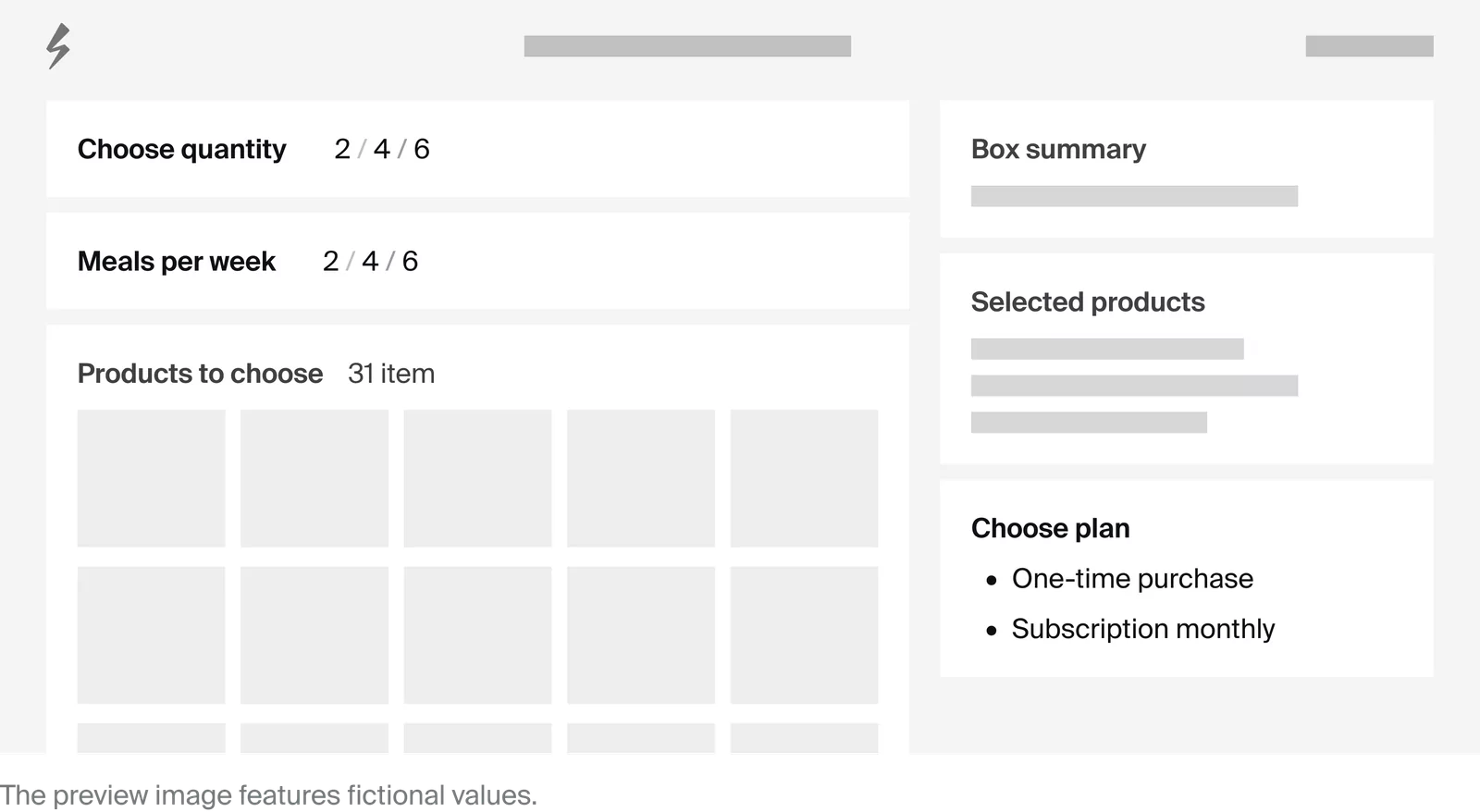
Task: Select quantity 6 under Choose quantity
Action: pyautogui.click(x=422, y=149)
